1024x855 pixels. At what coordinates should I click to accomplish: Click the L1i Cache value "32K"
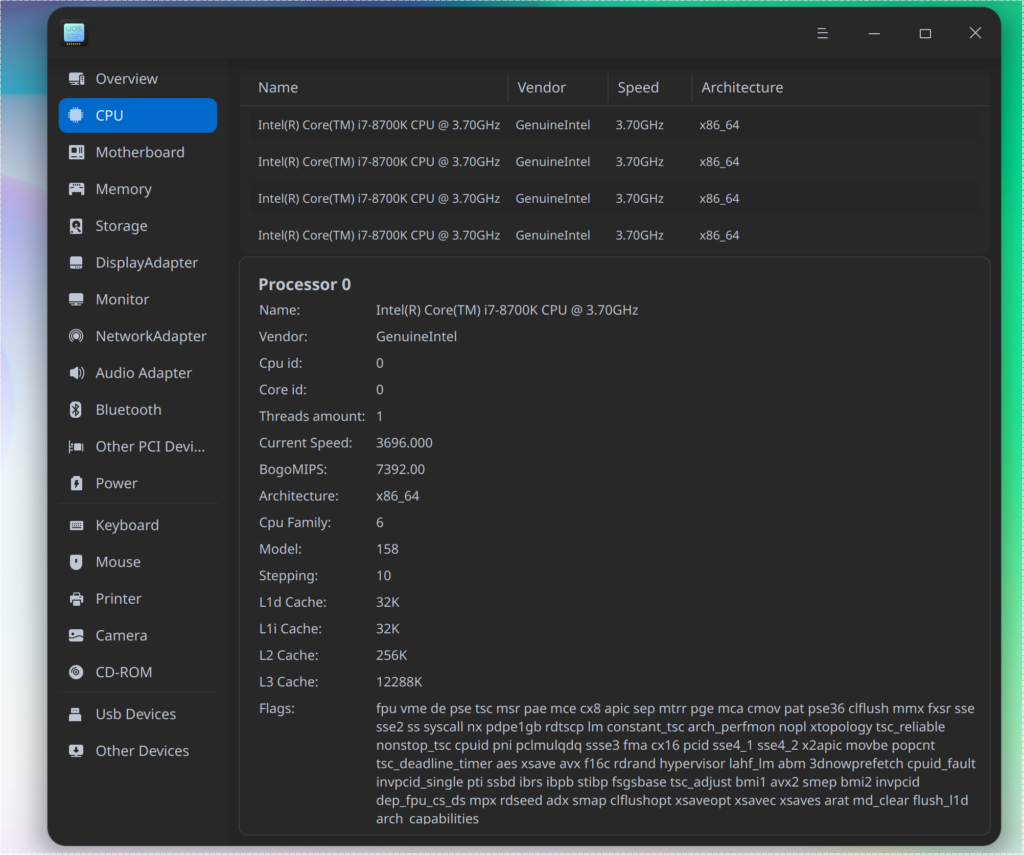387,629
